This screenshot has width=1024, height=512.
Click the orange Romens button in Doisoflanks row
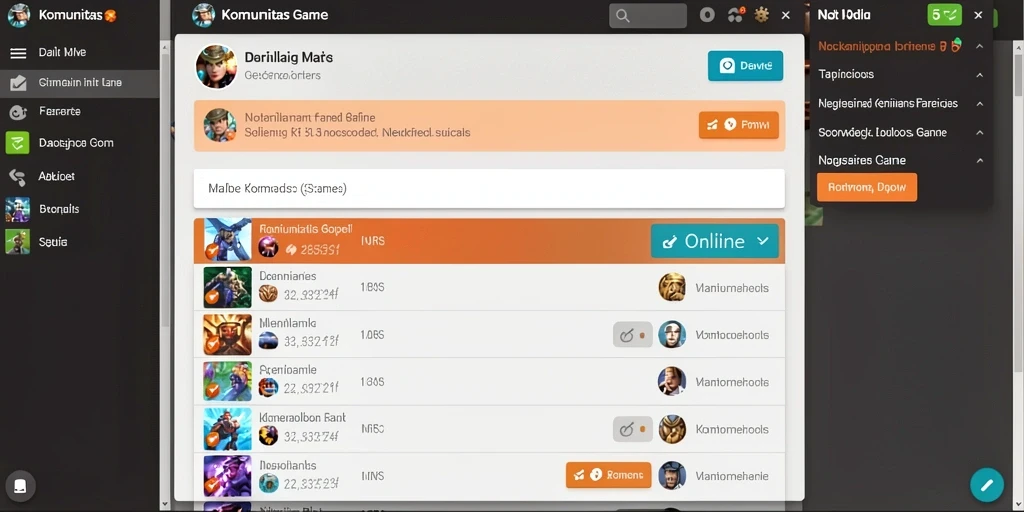coord(608,475)
